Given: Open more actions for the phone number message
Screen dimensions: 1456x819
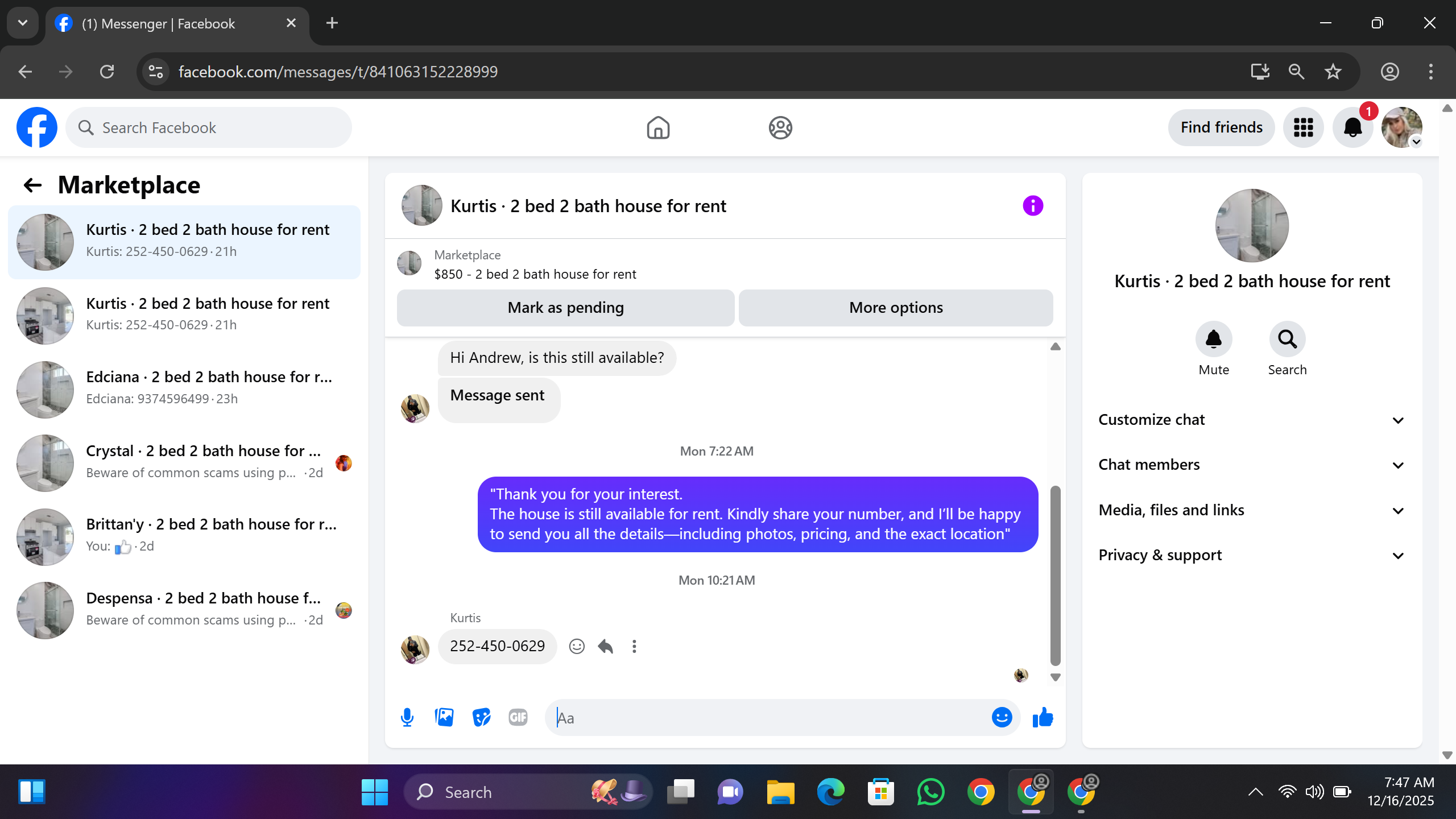Looking at the screenshot, I should pyautogui.click(x=634, y=647).
